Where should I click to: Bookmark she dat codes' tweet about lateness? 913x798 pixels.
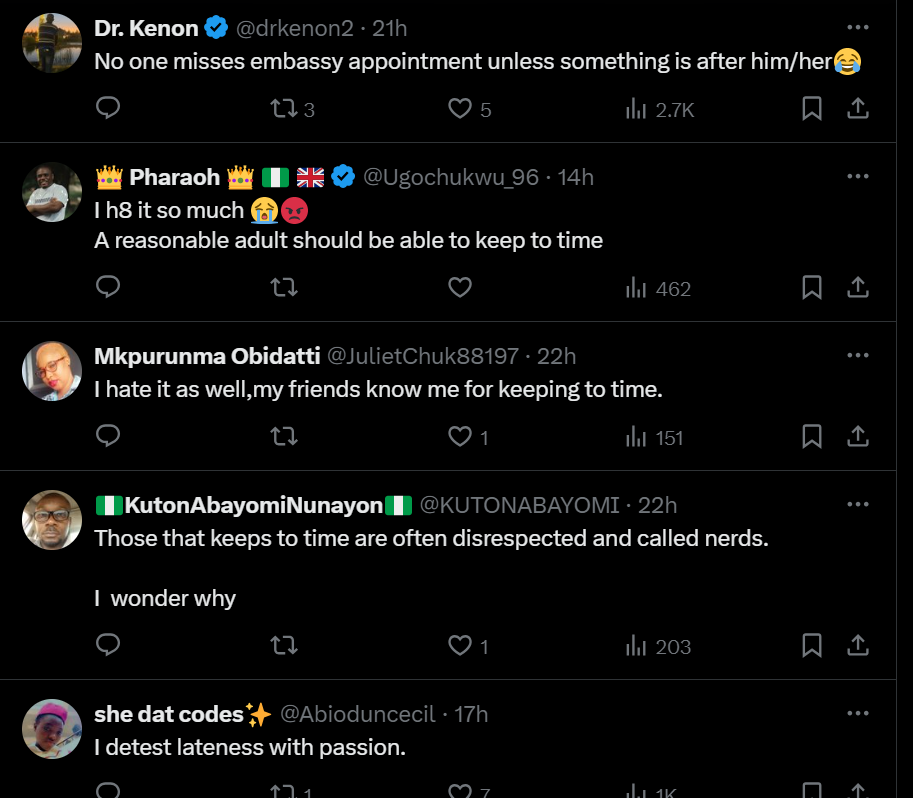812,790
